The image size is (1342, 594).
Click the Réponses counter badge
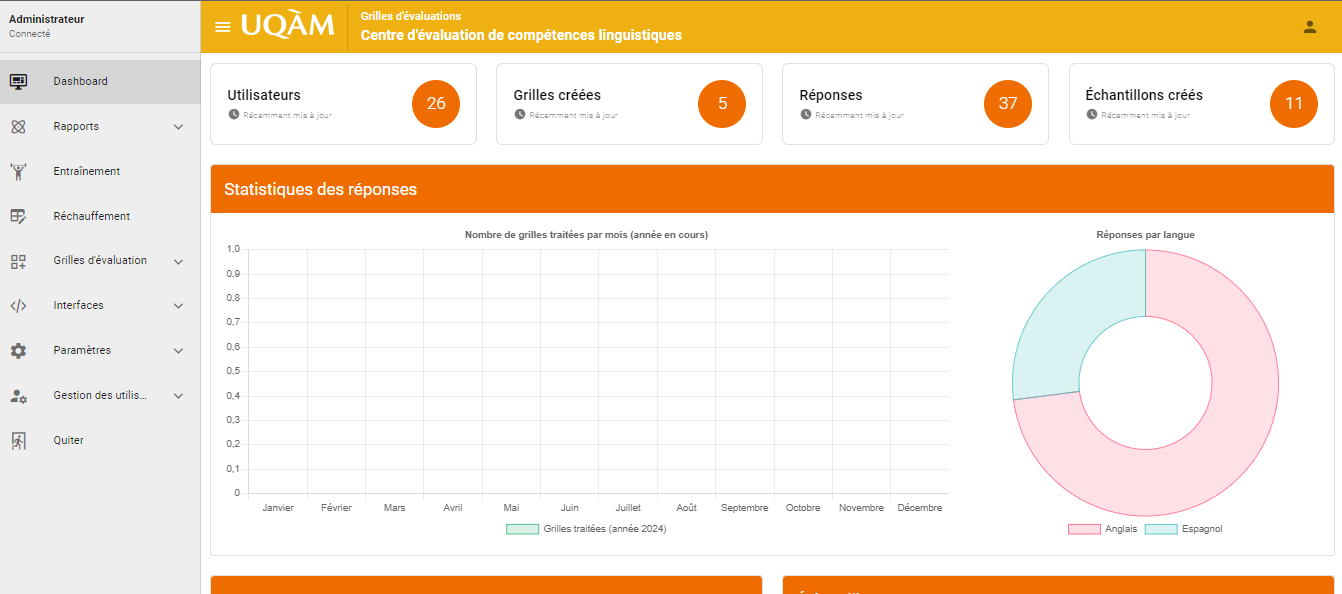[1007, 103]
